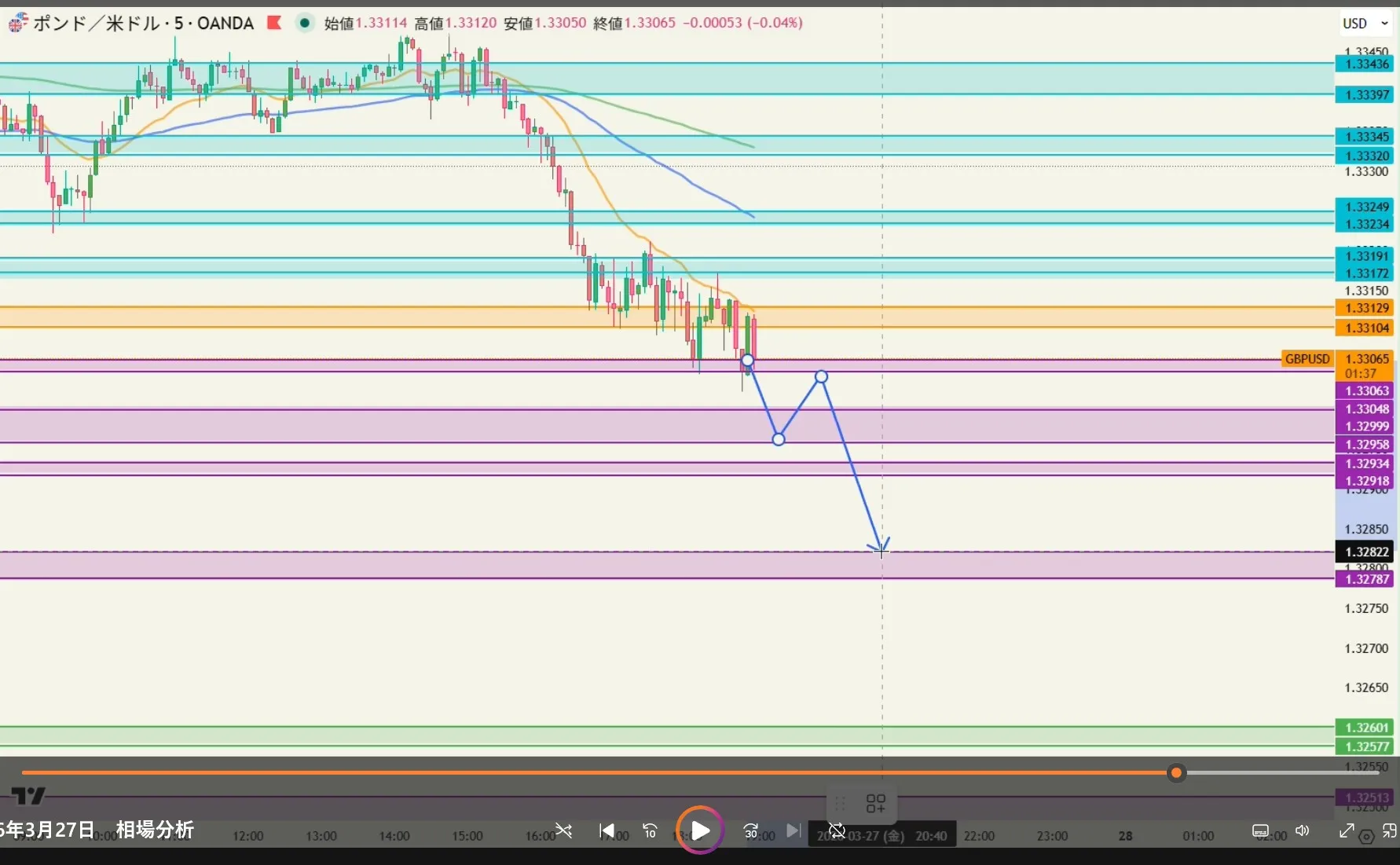Select the 1.33172 price label
Image resolution: width=1400 pixels, height=865 pixels.
tap(1365, 273)
